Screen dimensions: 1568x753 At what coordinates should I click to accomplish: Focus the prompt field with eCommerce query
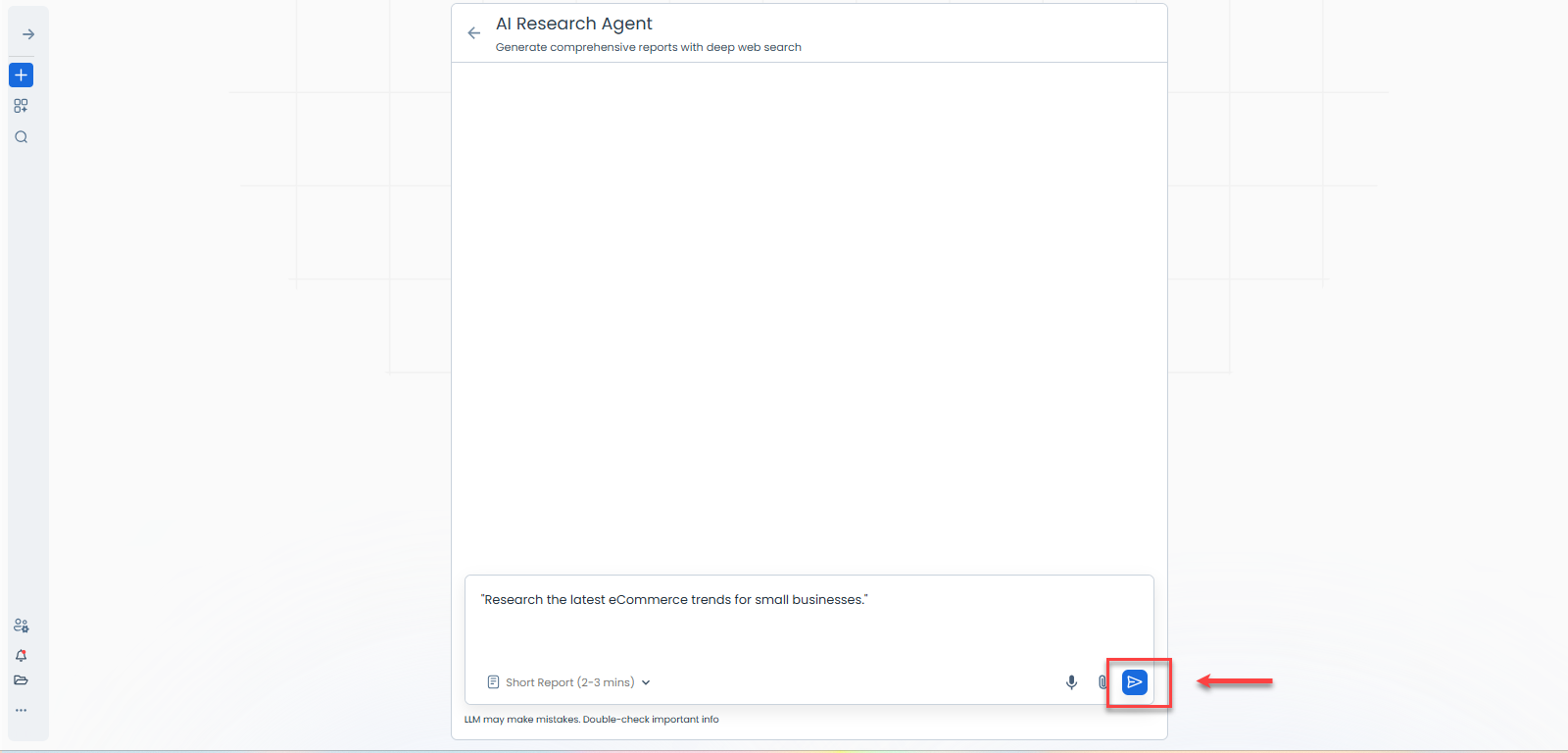click(808, 618)
